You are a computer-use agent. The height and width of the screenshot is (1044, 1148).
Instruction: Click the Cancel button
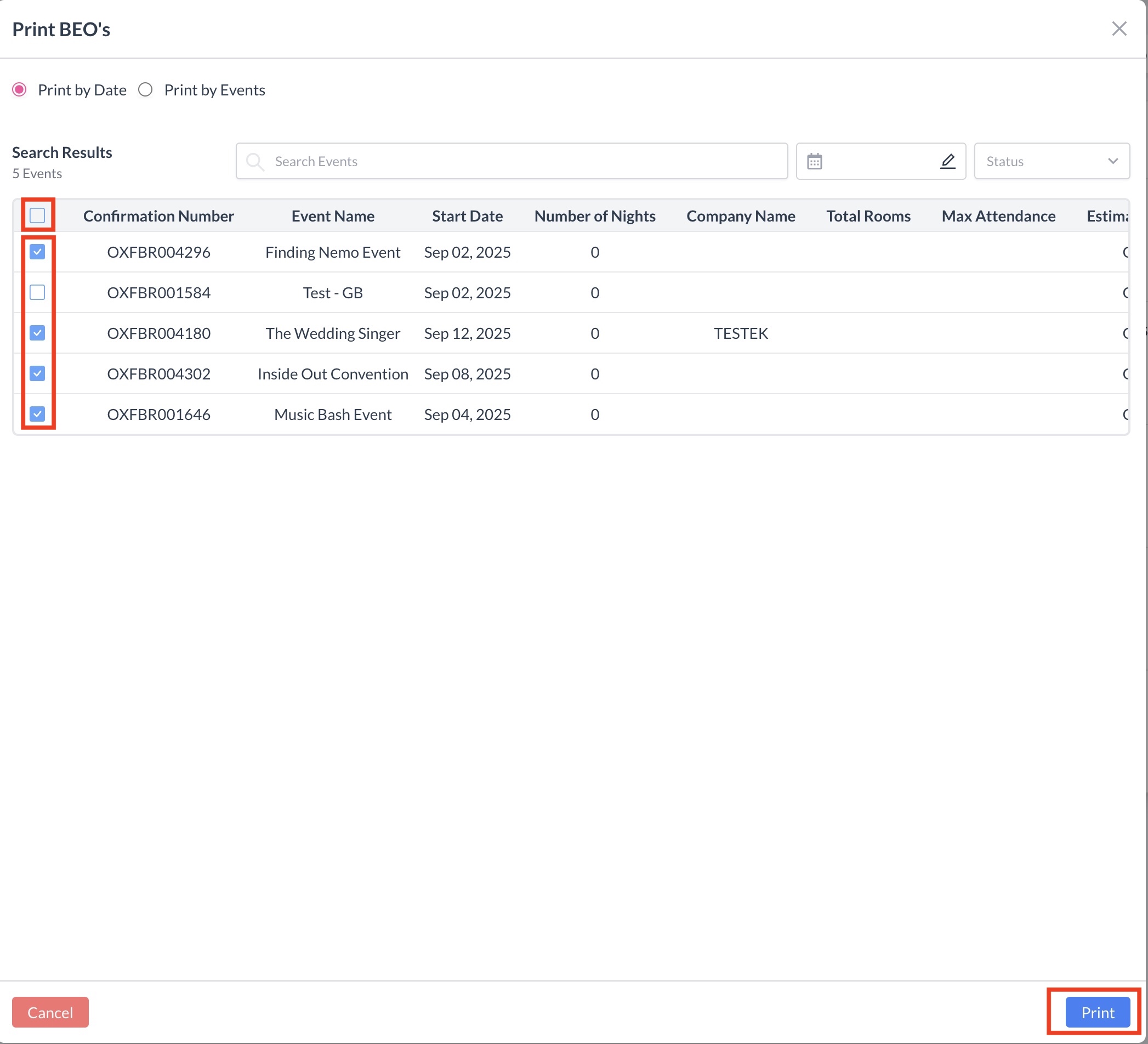pyautogui.click(x=50, y=1012)
